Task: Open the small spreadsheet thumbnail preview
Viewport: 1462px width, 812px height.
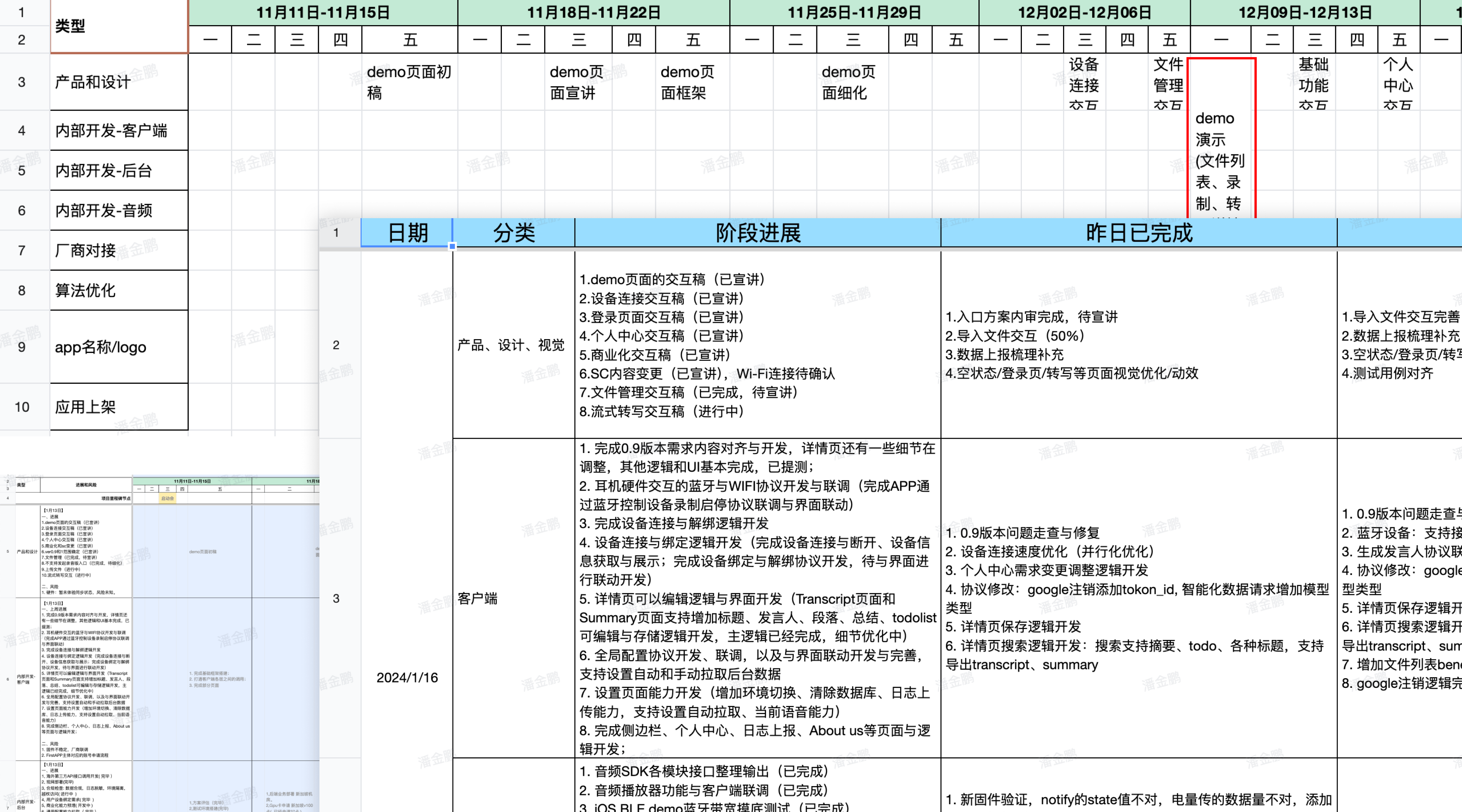Action: point(159,643)
